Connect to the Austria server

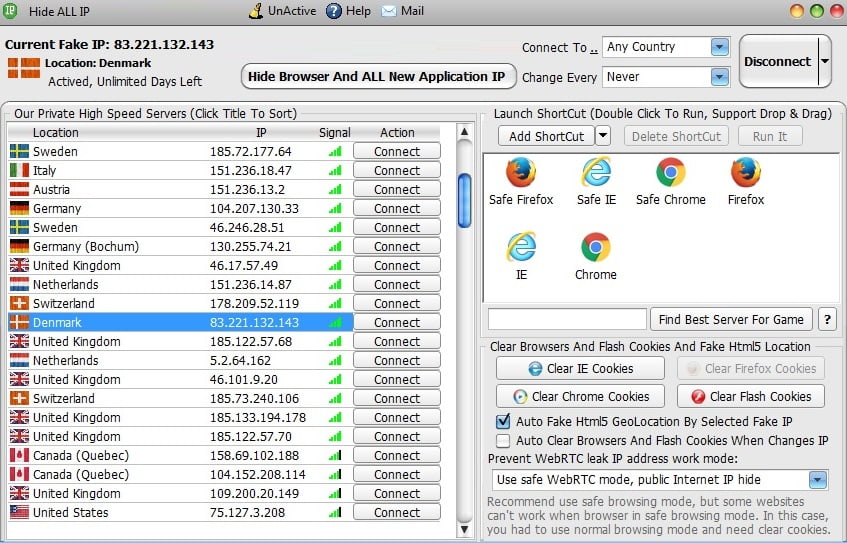click(x=397, y=189)
